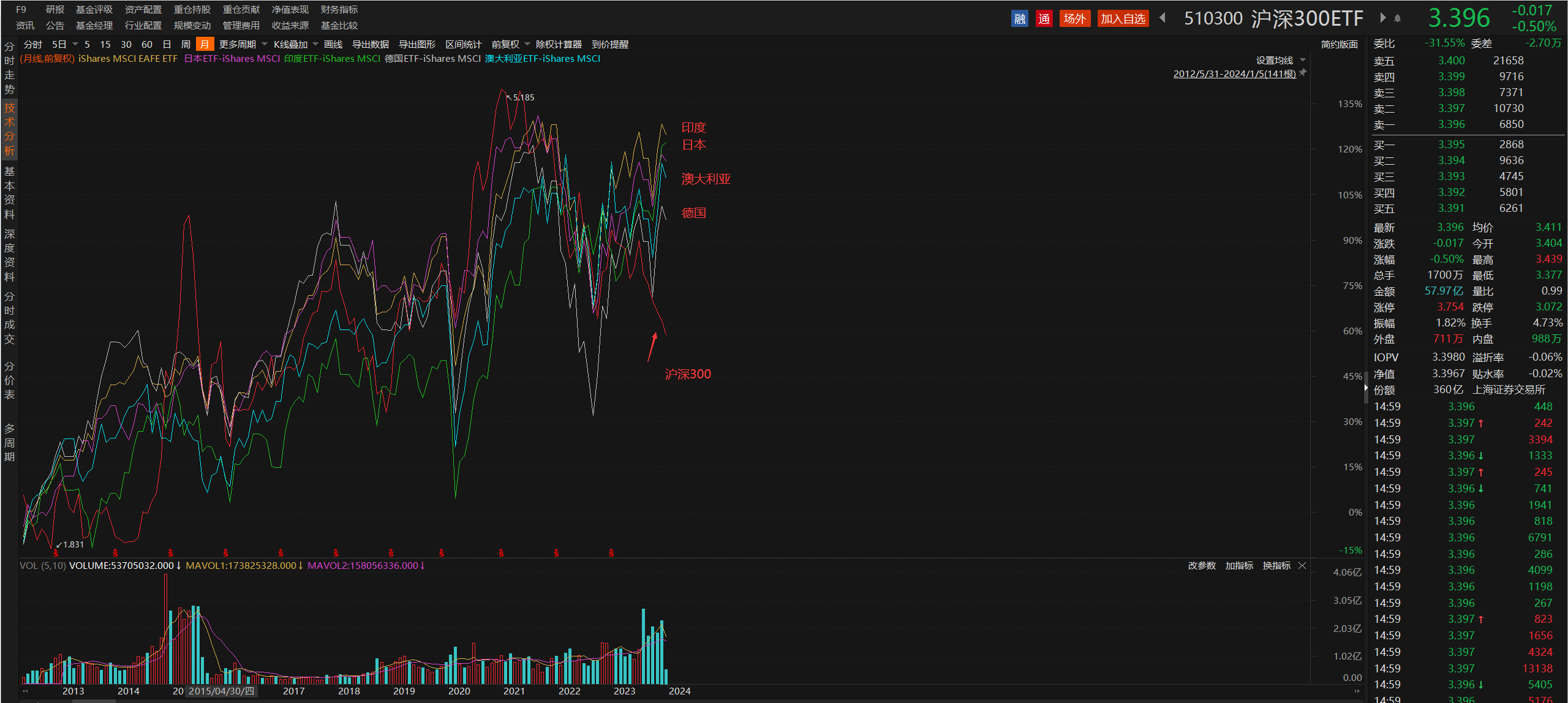
Task: Click the 2012/5/31-2024/1/5 date range link
Action: click(x=1234, y=73)
